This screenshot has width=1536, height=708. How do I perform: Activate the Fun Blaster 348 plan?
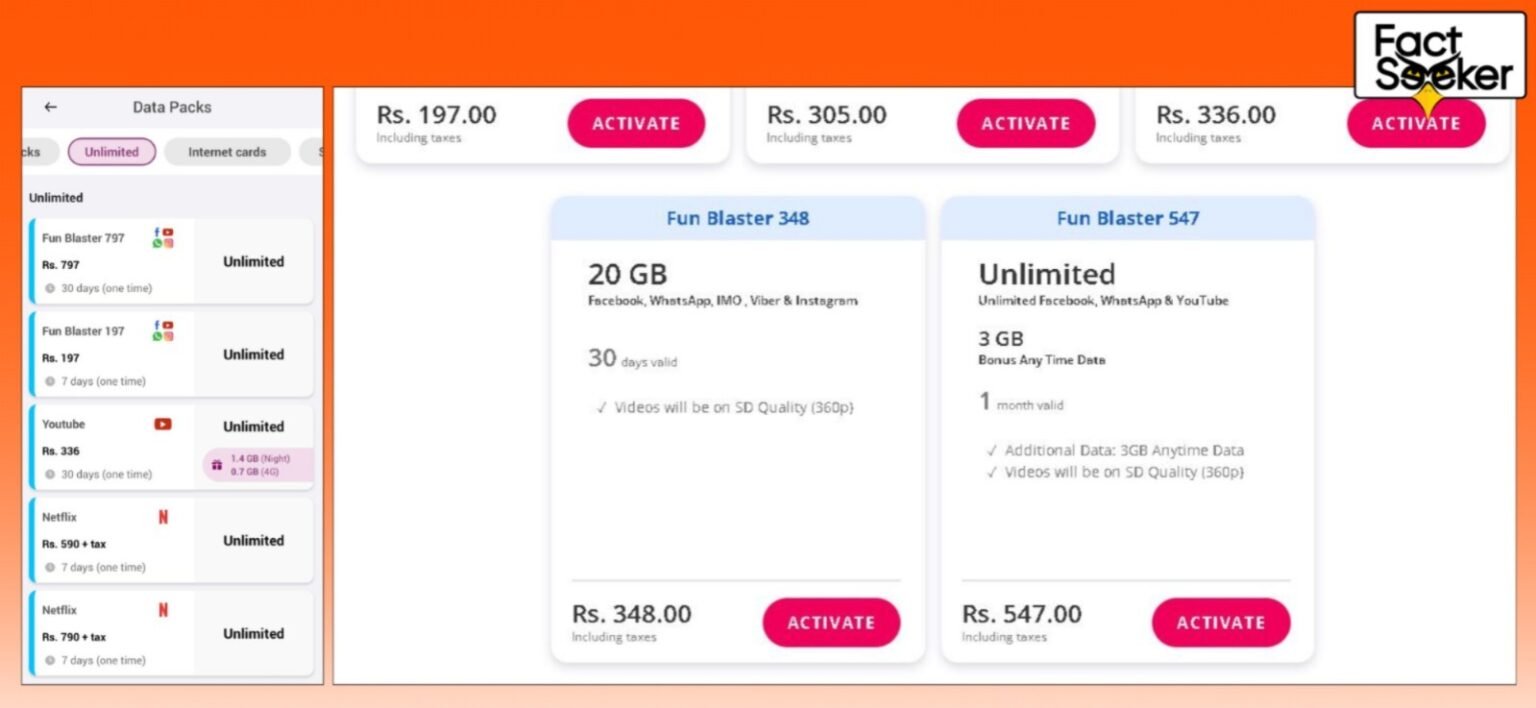click(x=831, y=622)
